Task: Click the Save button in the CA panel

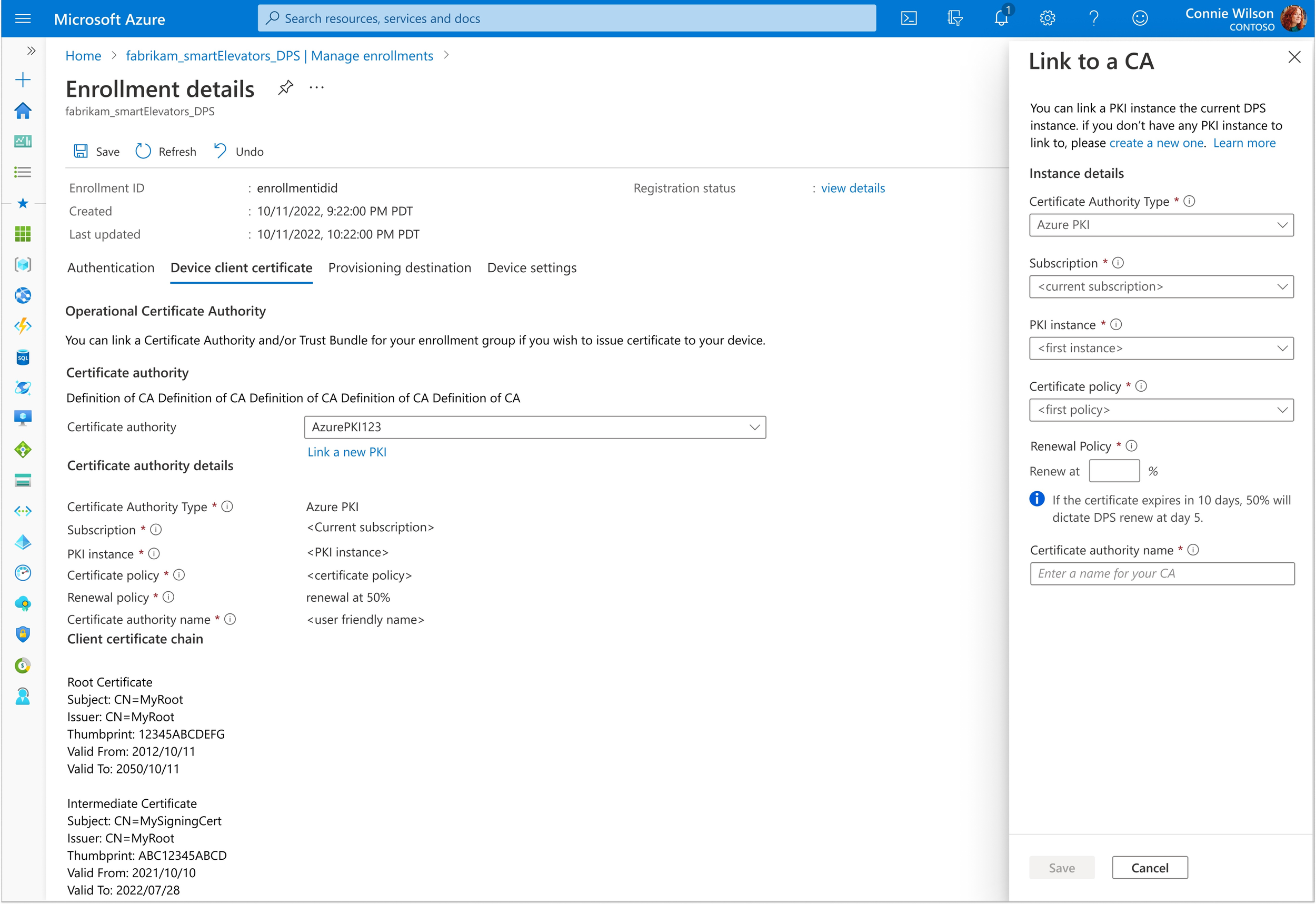Action: tap(1061, 868)
